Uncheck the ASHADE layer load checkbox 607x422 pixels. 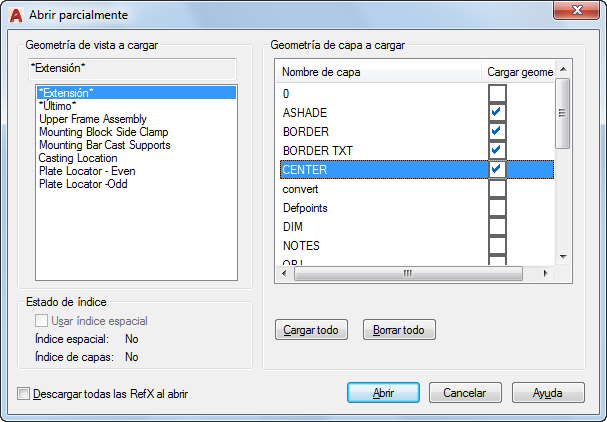click(497, 112)
